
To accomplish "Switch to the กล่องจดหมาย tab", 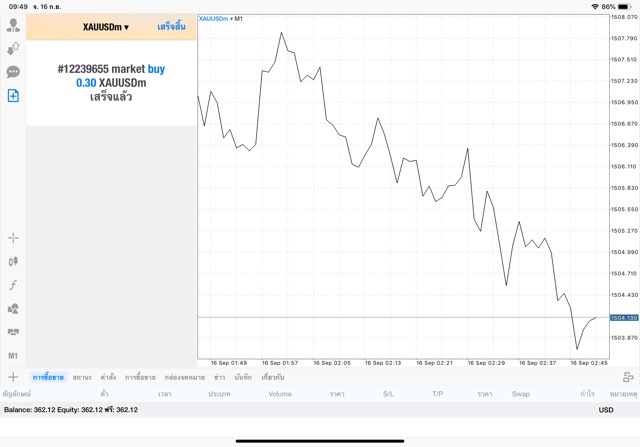I will pyautogui.click(x=184, y=377).
